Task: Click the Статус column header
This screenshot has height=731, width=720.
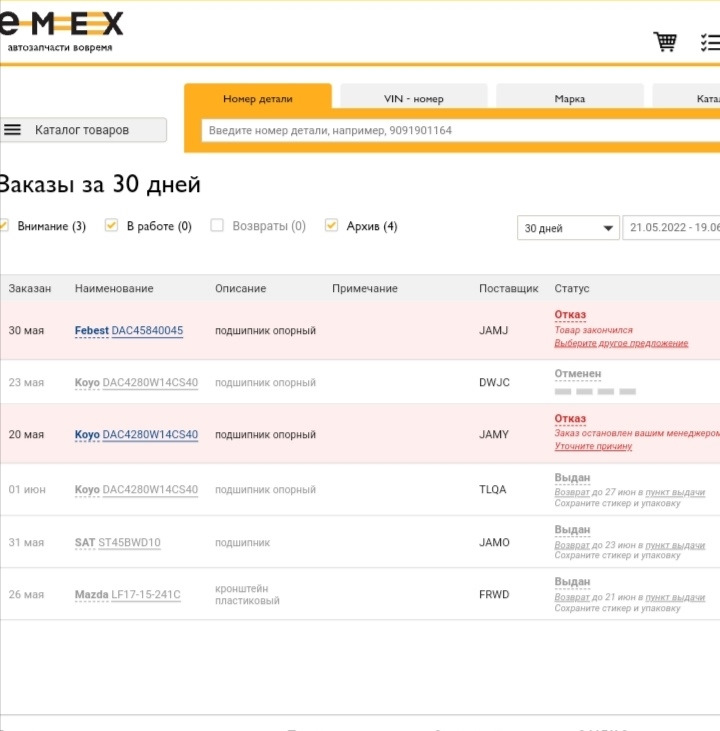Action: tap(572, 289)
